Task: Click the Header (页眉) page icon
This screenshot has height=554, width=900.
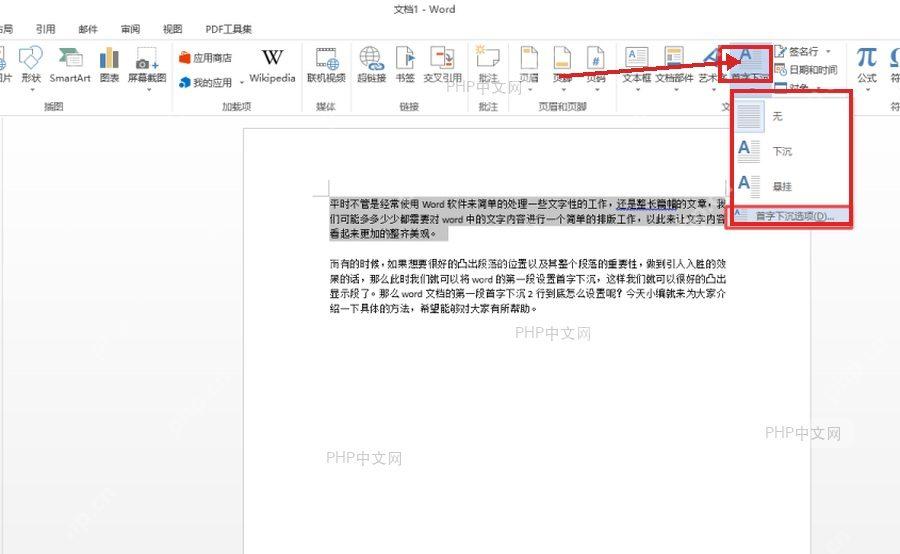Action: (x=529, y=58)
